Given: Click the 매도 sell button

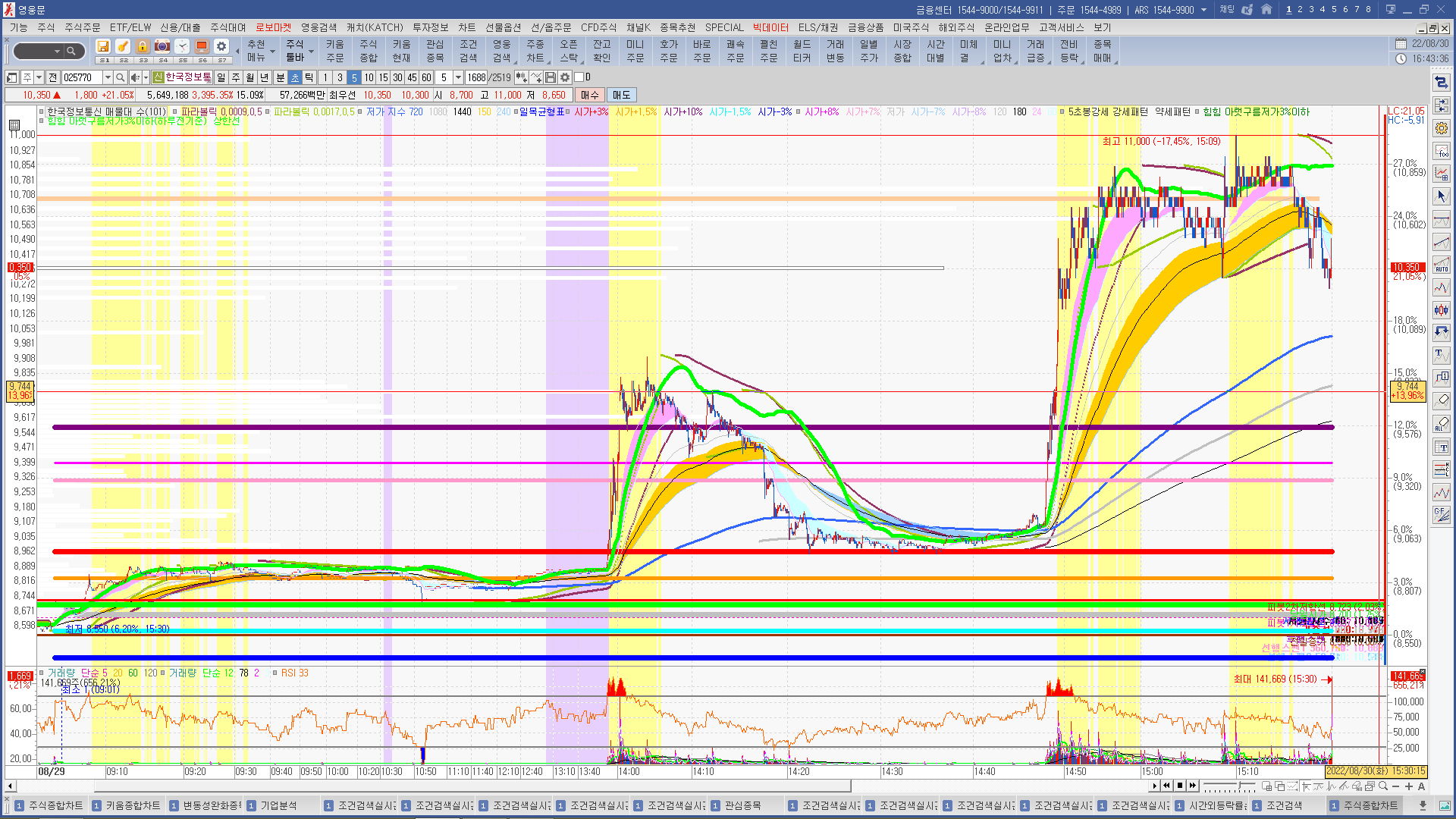Looking at the screenshot, I should (x=622, y=95).
